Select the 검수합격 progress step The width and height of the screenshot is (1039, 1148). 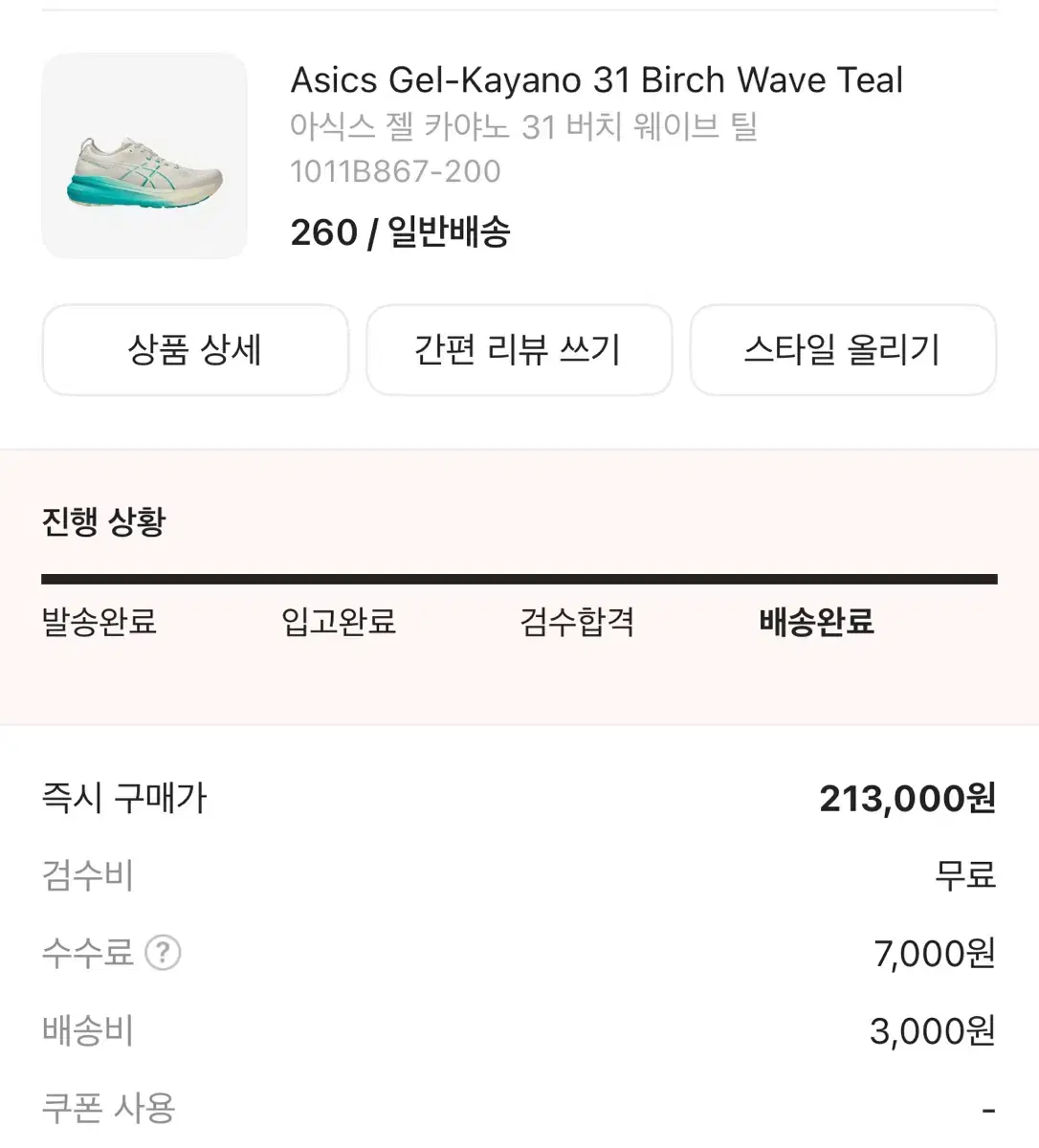tap(577, 622)
